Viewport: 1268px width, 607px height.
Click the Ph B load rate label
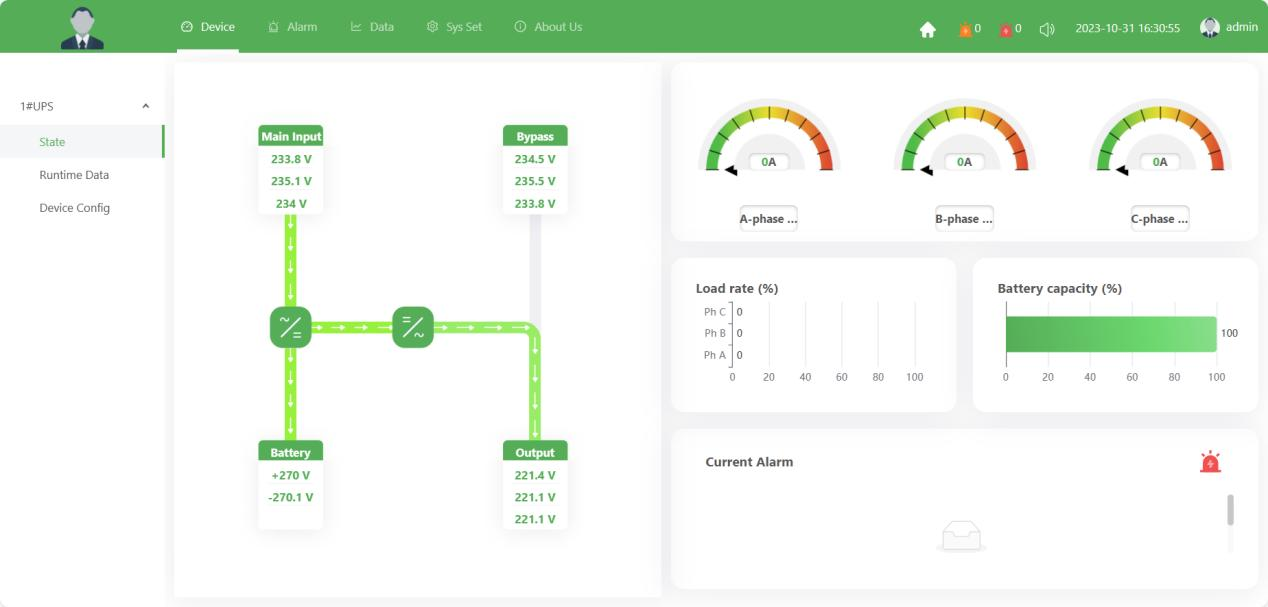pos(715,333)
